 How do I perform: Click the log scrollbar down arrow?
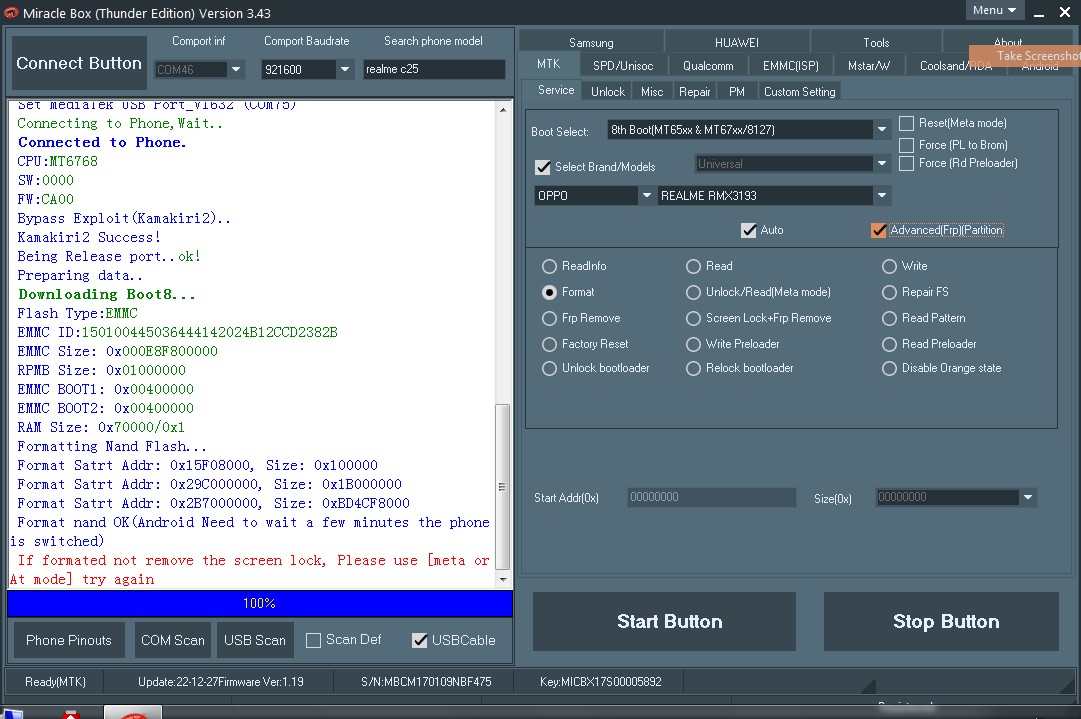[503, 580]
